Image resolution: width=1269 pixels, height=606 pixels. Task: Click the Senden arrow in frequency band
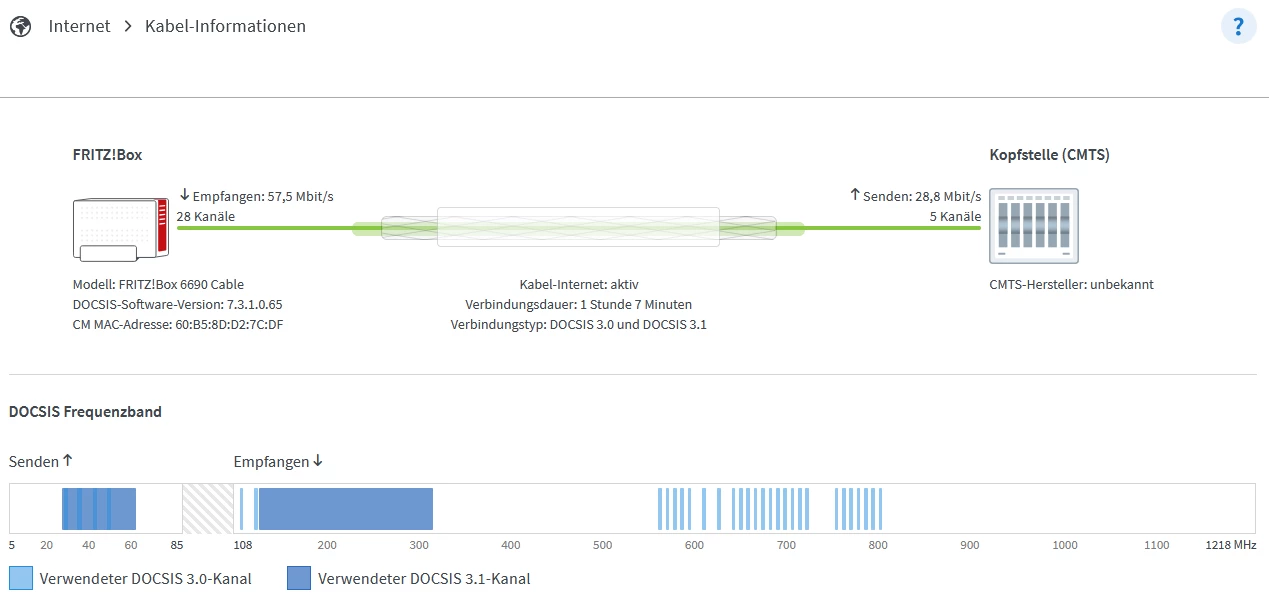coord(68,461)
